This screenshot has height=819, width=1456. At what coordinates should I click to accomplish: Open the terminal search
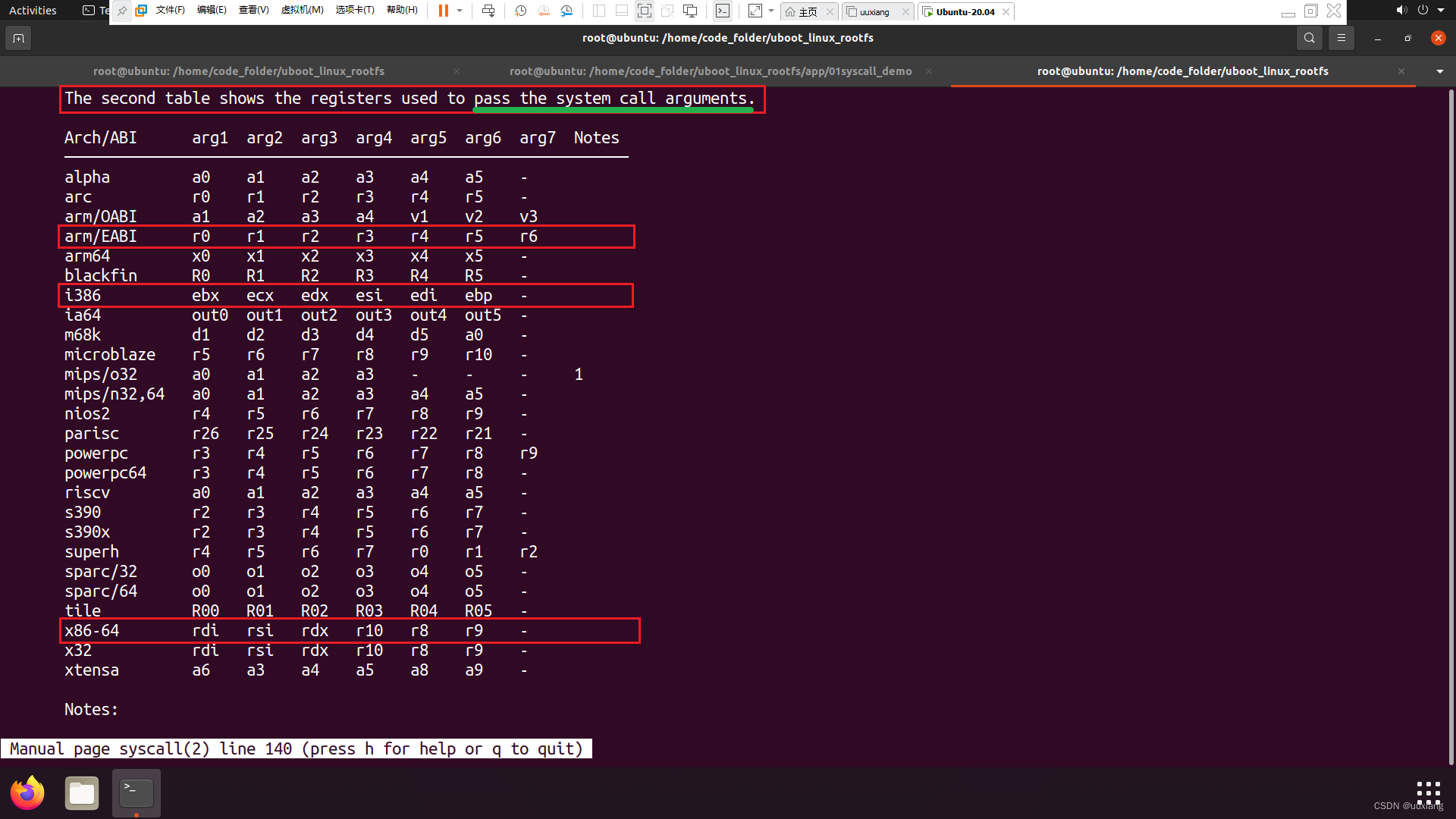point(1310,38)
